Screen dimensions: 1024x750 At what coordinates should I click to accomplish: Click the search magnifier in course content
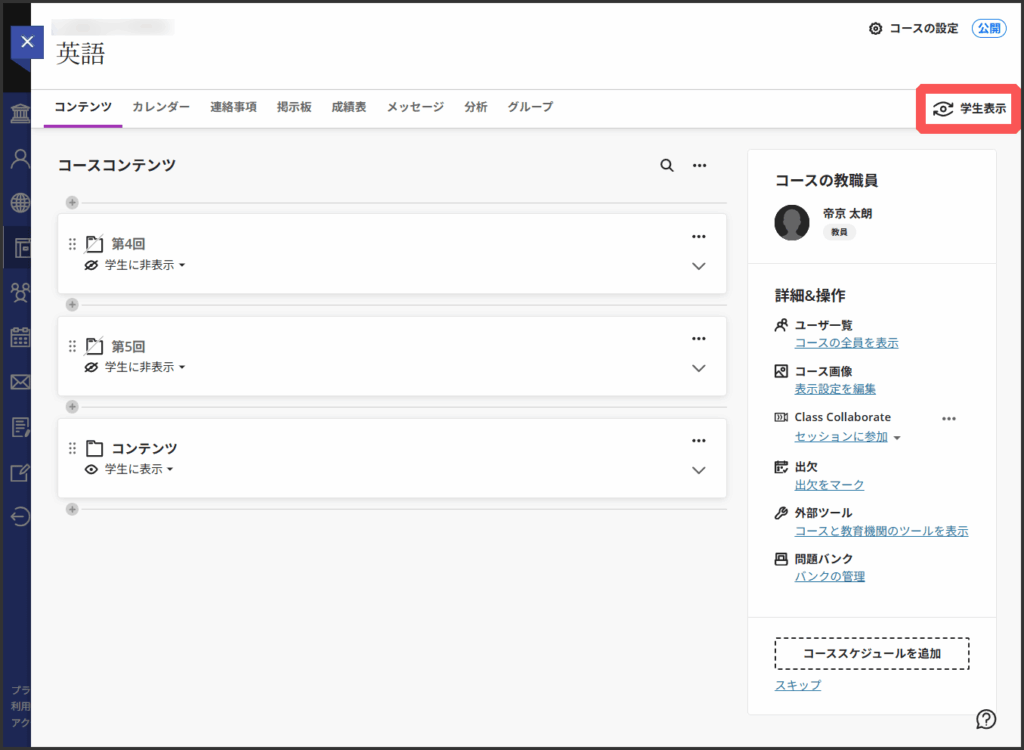pos(667,165)
